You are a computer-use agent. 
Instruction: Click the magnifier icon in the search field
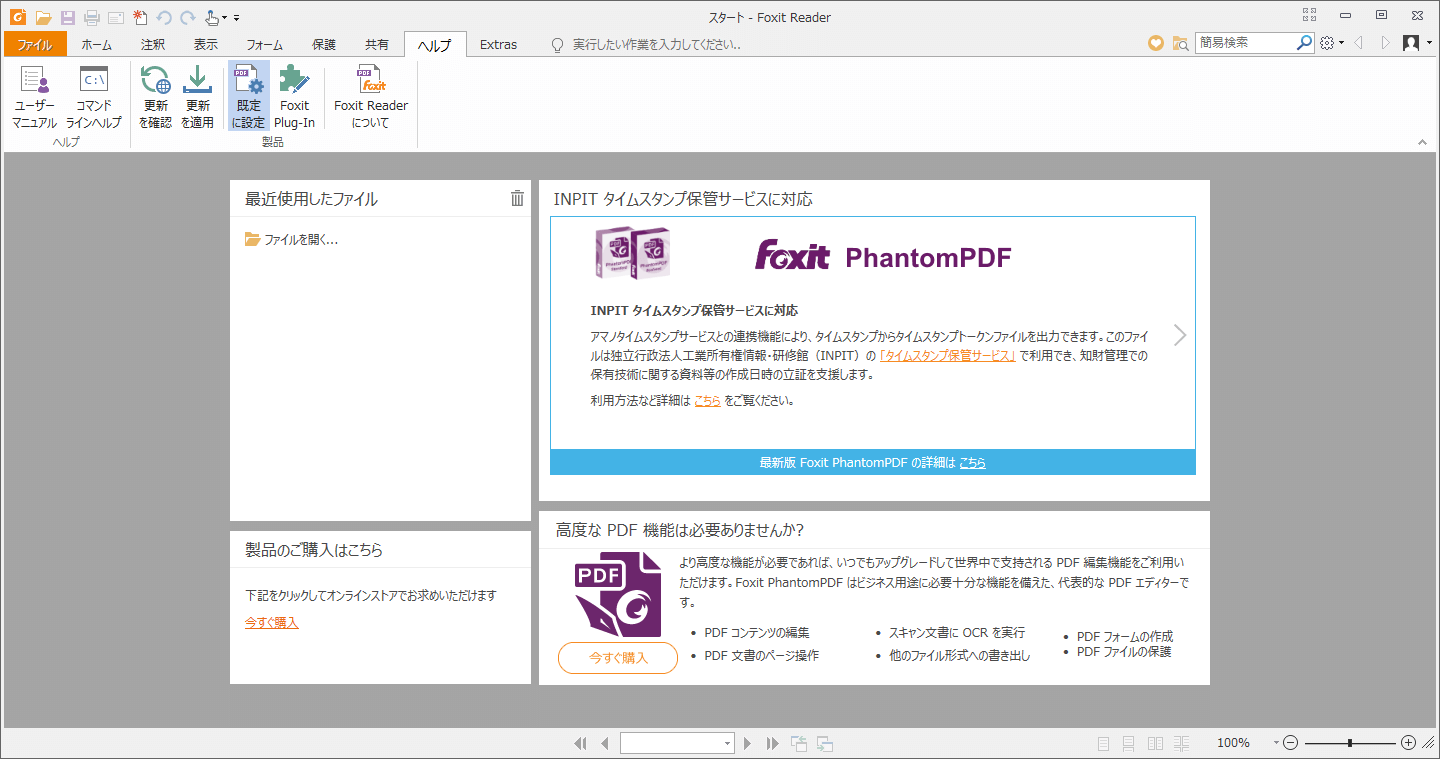pos(1304,43)
